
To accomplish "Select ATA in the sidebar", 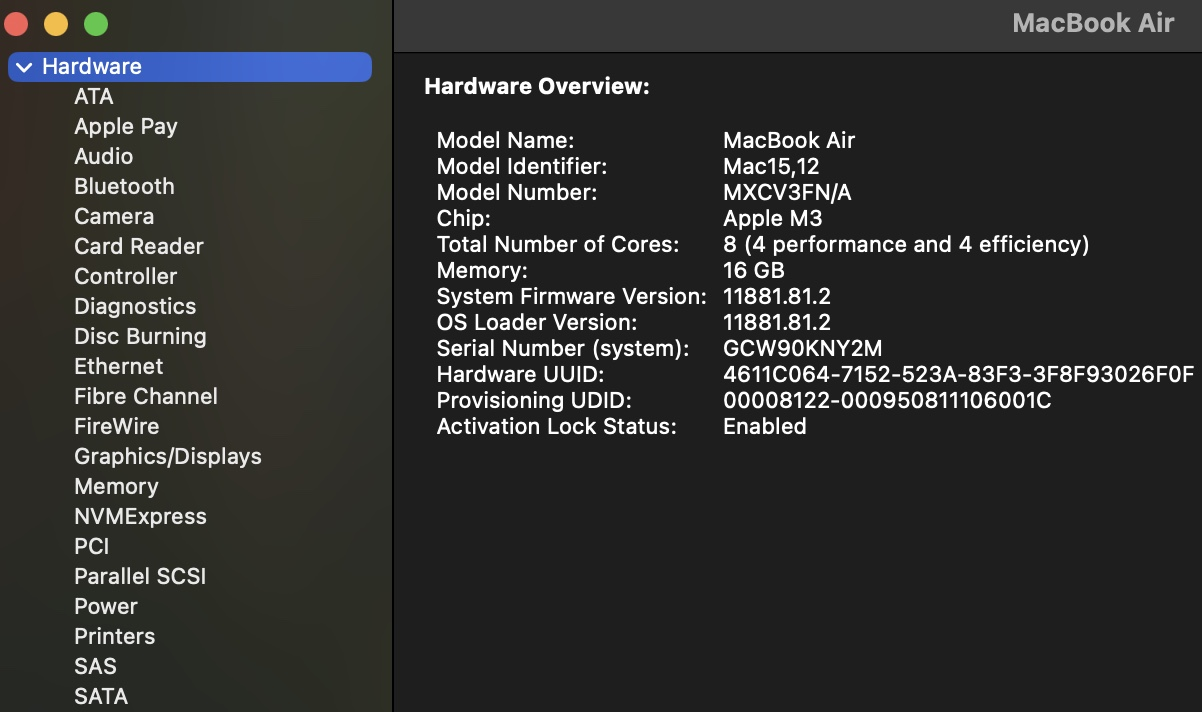I will pyautogui.click(x=93, y=96).
